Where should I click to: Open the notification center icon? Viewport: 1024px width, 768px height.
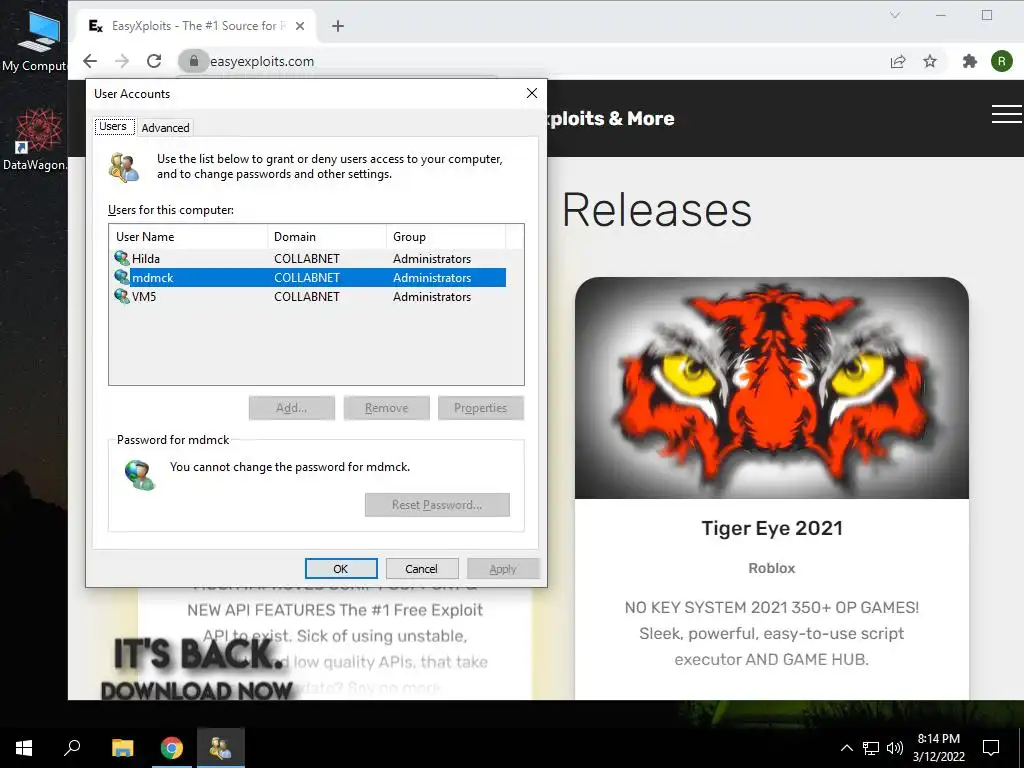pos(991,748)
